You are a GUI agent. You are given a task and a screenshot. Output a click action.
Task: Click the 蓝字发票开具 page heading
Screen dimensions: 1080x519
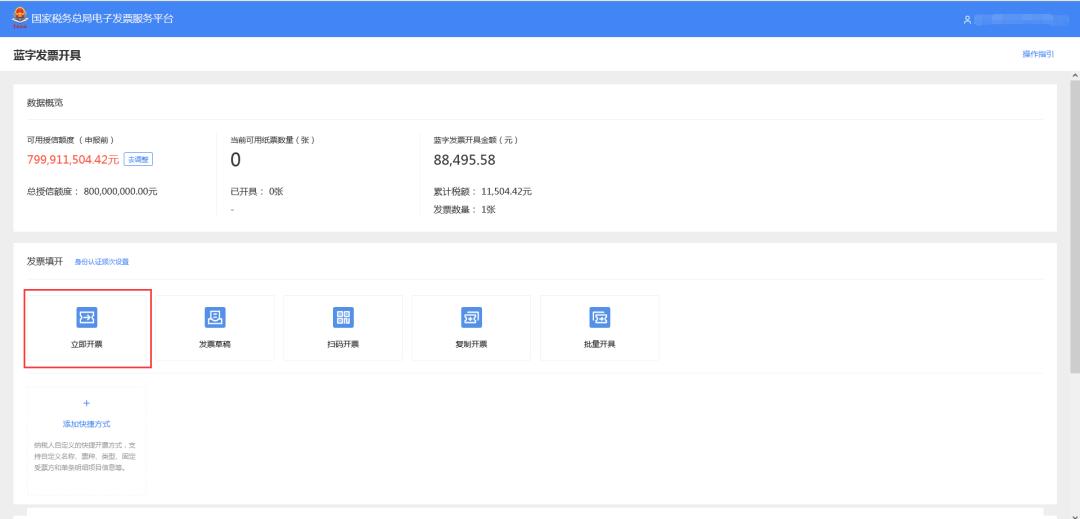(47, 55)
